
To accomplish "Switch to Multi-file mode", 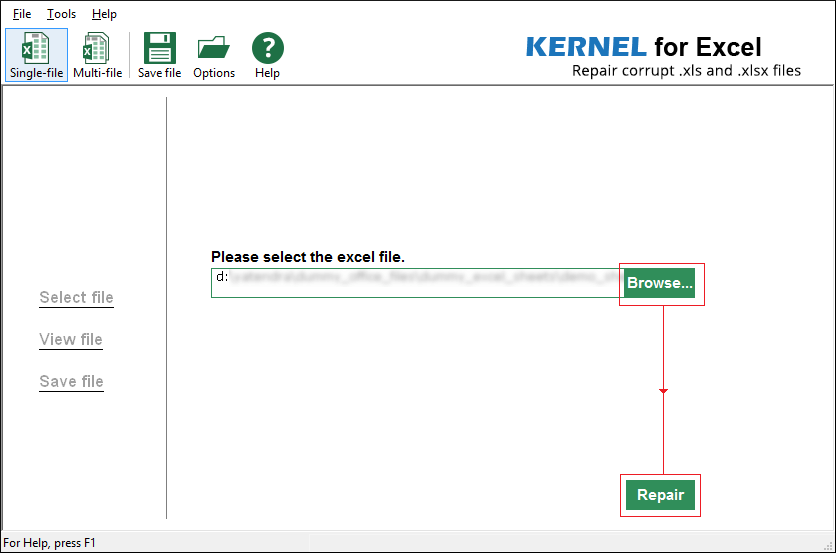I will (98, 55).
